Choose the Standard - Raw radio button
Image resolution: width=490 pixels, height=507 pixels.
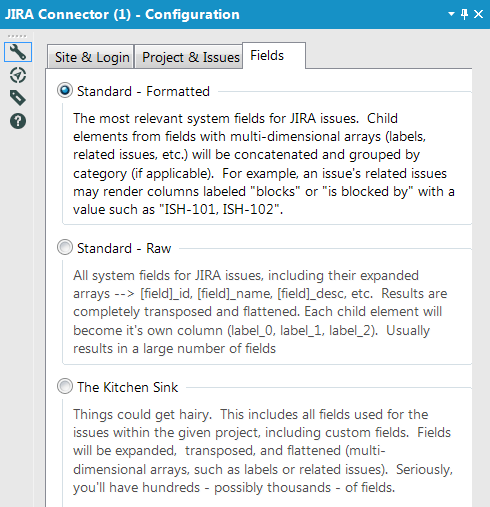(65, 247)
